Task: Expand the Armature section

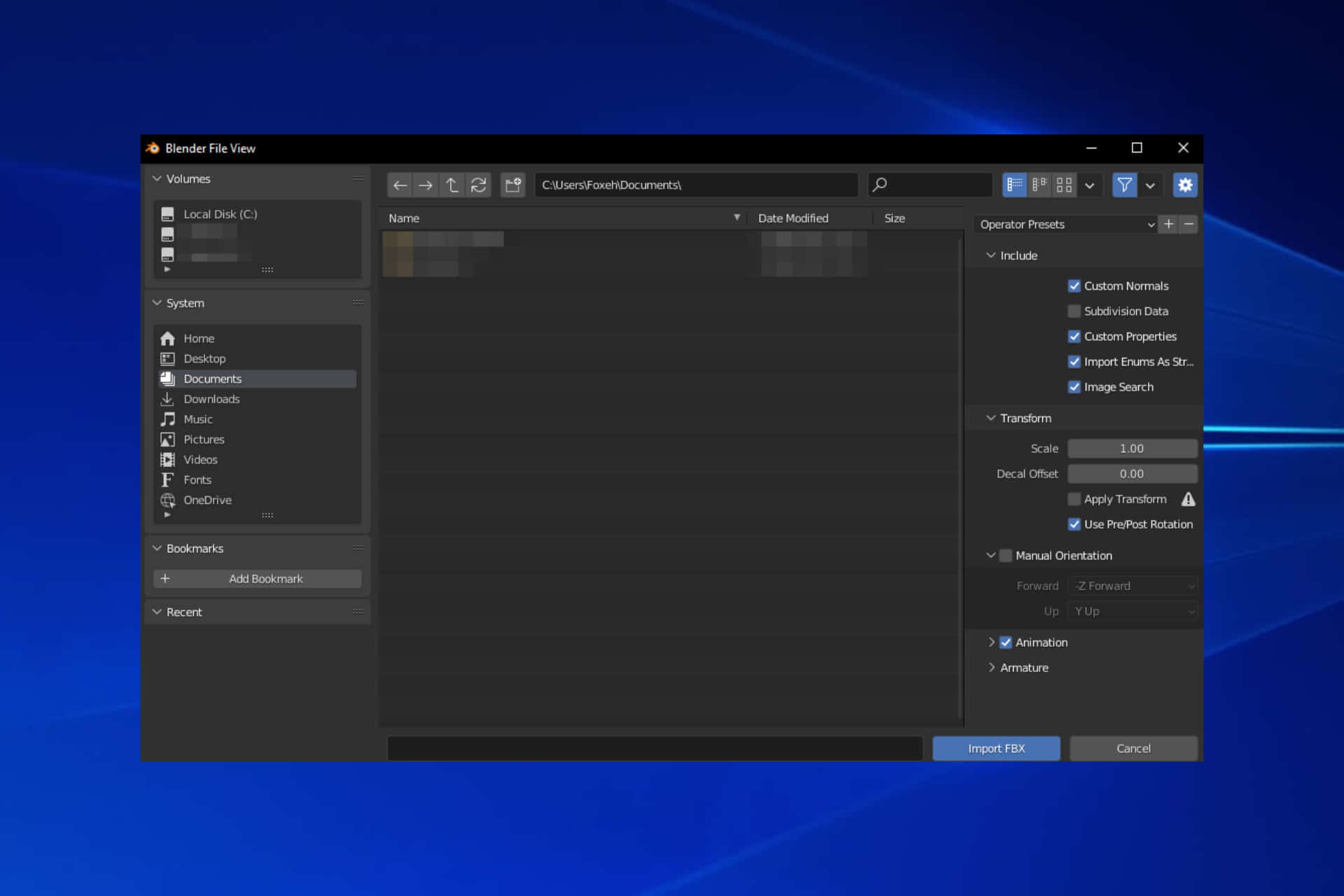Action: tap(991, 668)
